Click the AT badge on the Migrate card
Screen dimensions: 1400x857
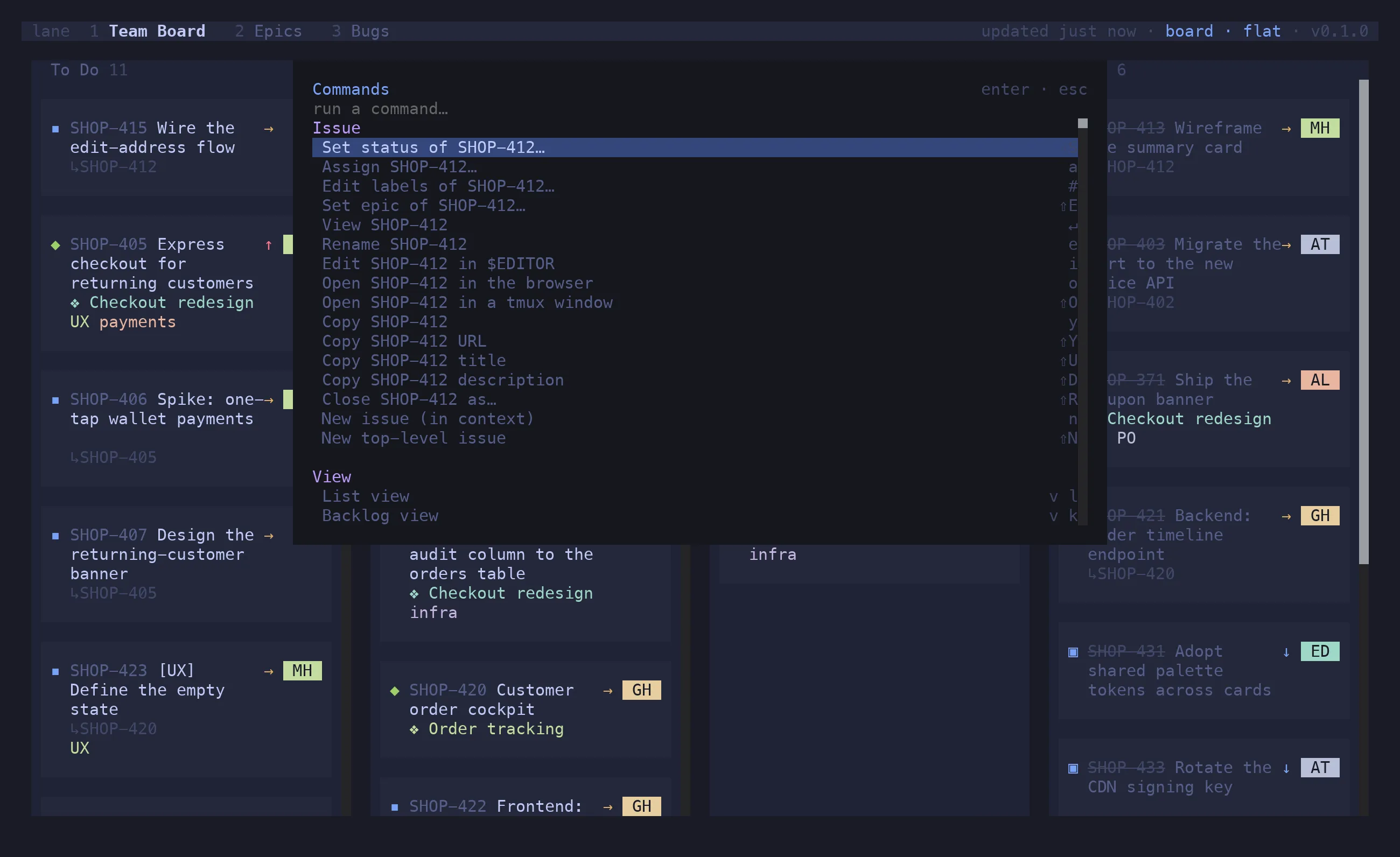pos(1320,244)
